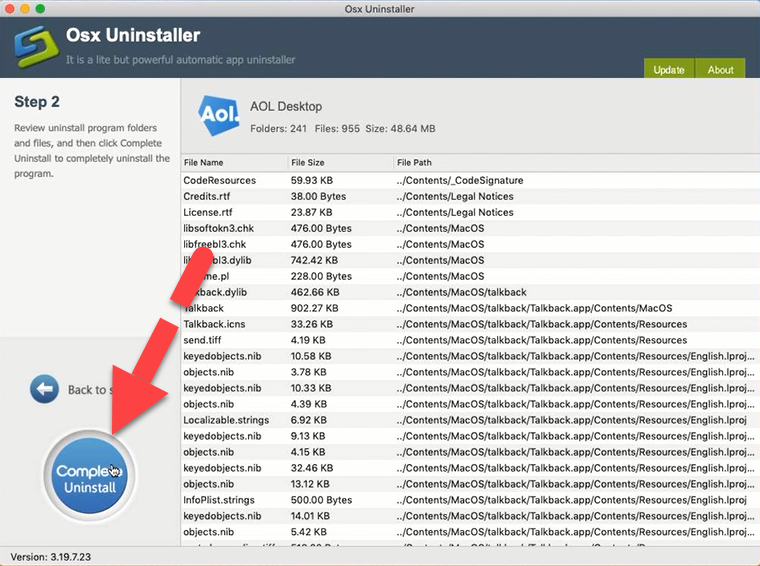Select the Talkback.icns file row
Viewport: 760px width, 566px height.
click(470, 324)
